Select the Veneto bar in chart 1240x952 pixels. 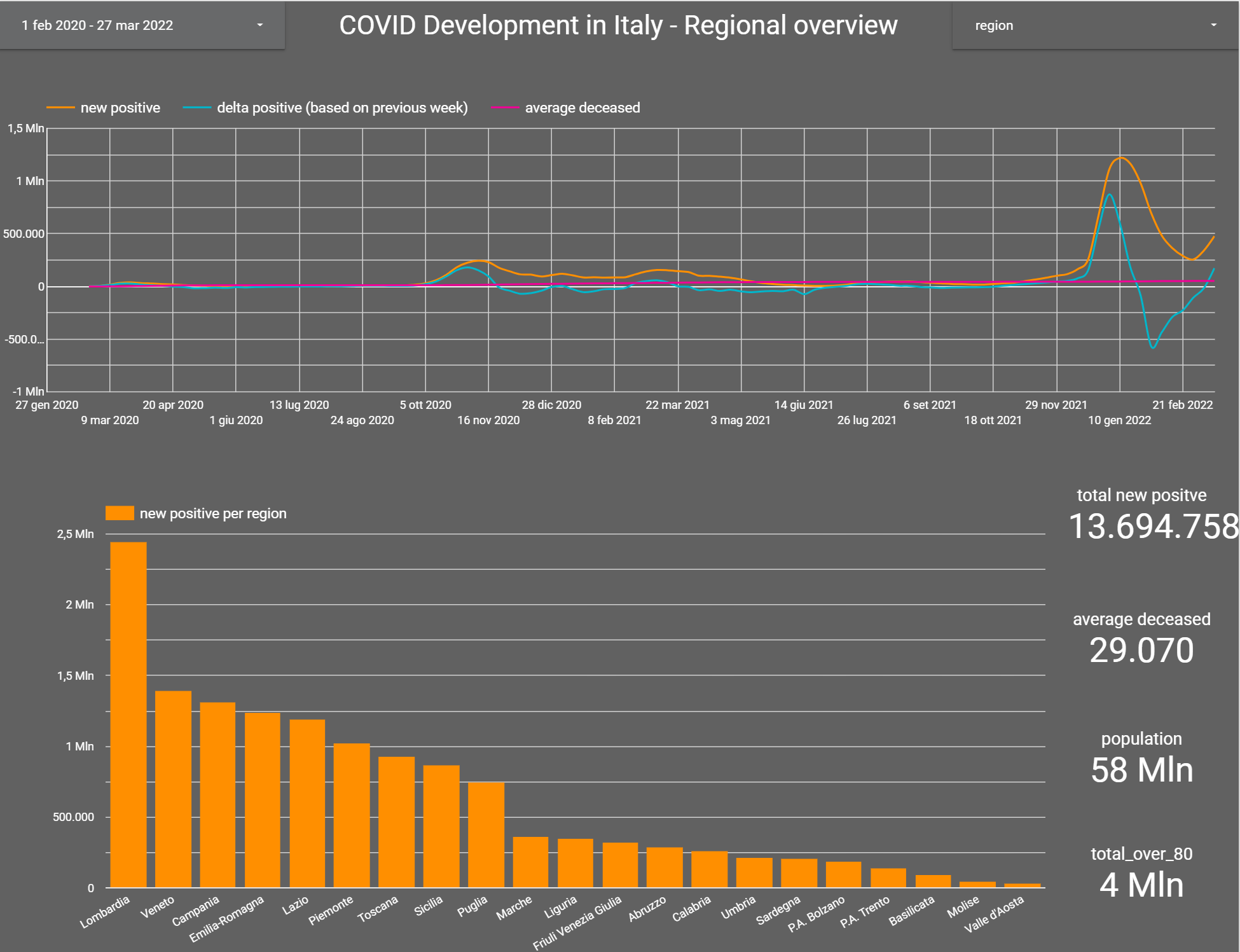(173, 789)
